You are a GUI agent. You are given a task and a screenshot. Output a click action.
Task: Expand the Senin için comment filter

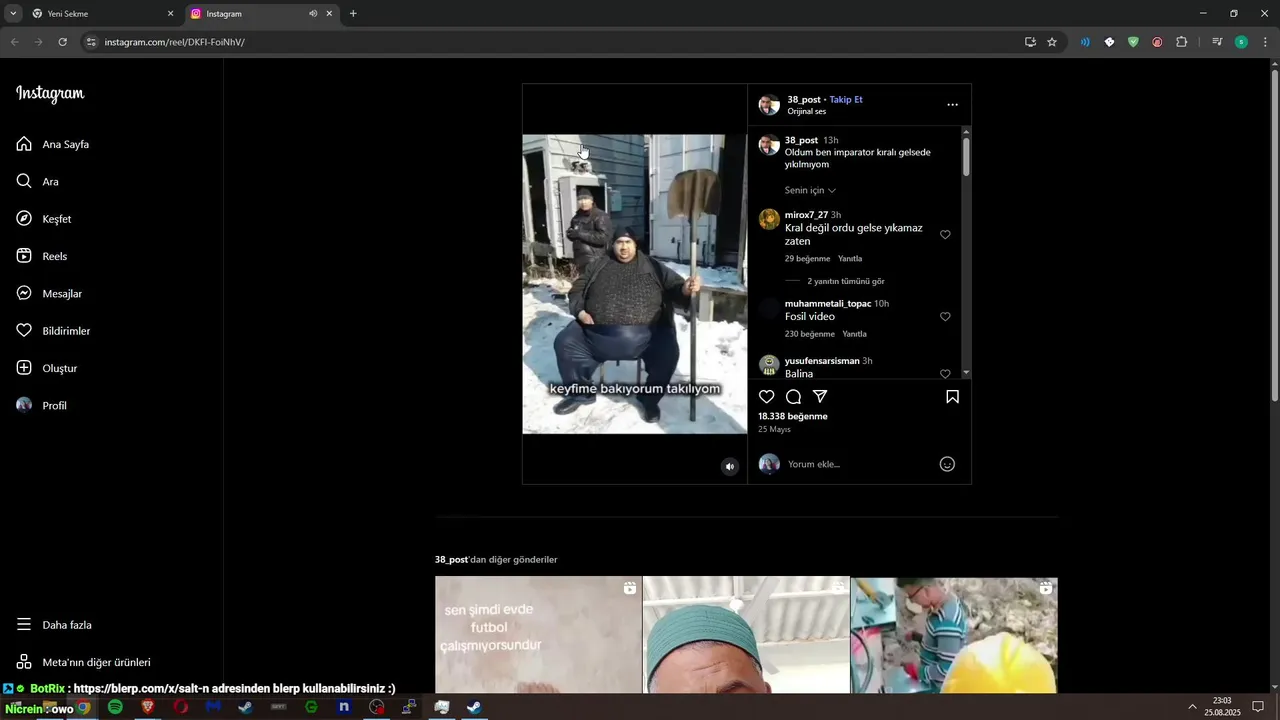point(810,190)
